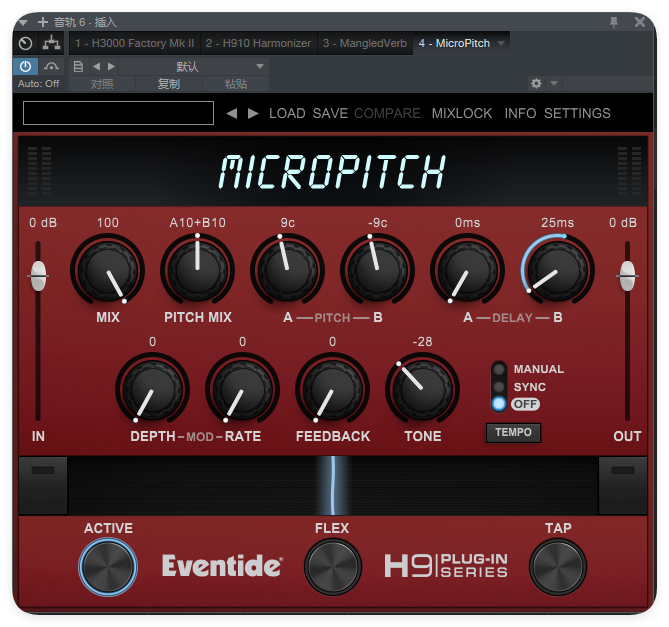Click the output 0 dB readout
The image size is (669, 627).
coord(623,223)
